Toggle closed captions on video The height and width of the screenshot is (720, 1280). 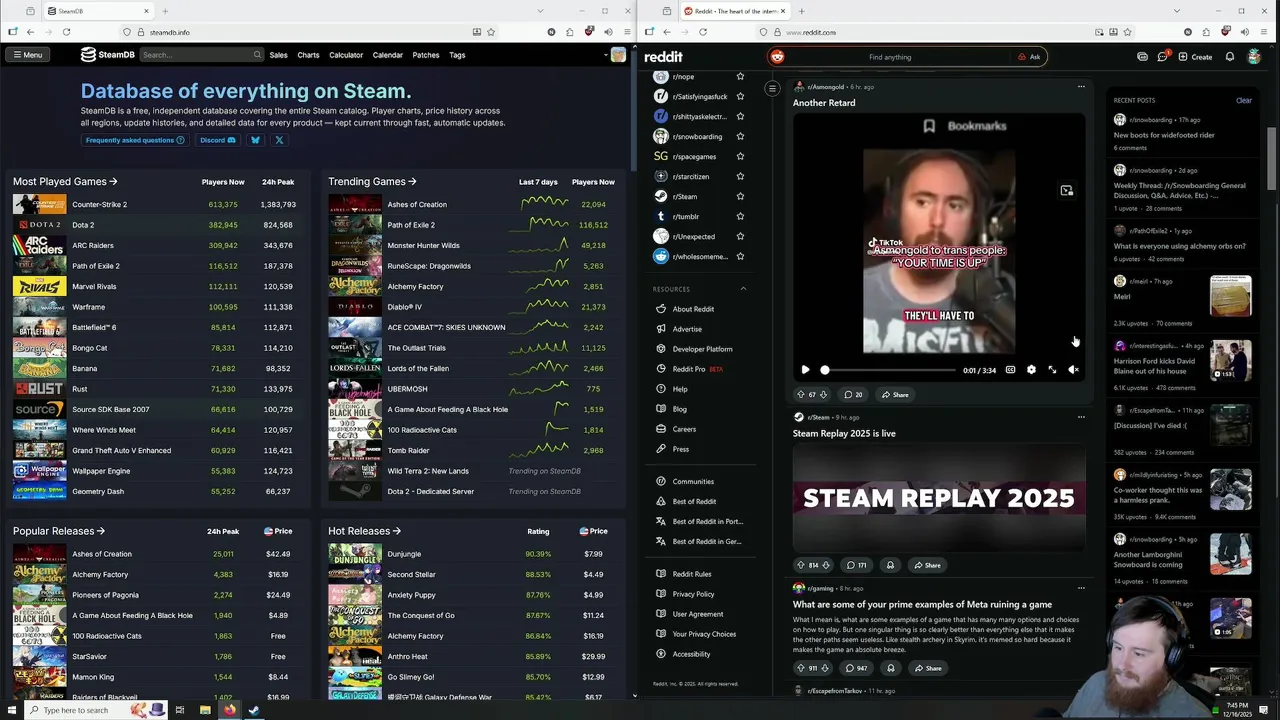tap(1010, 370)
